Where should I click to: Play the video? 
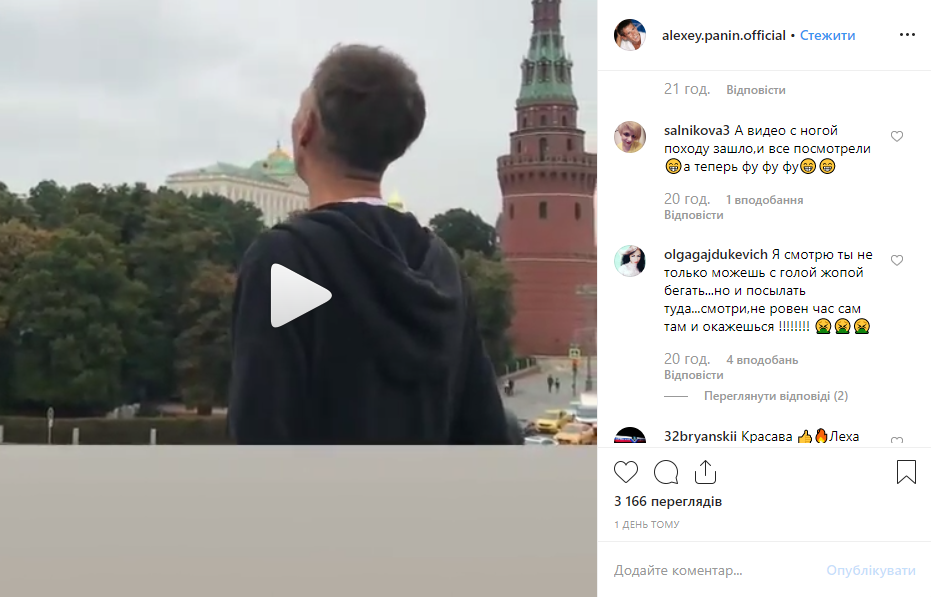301,295
